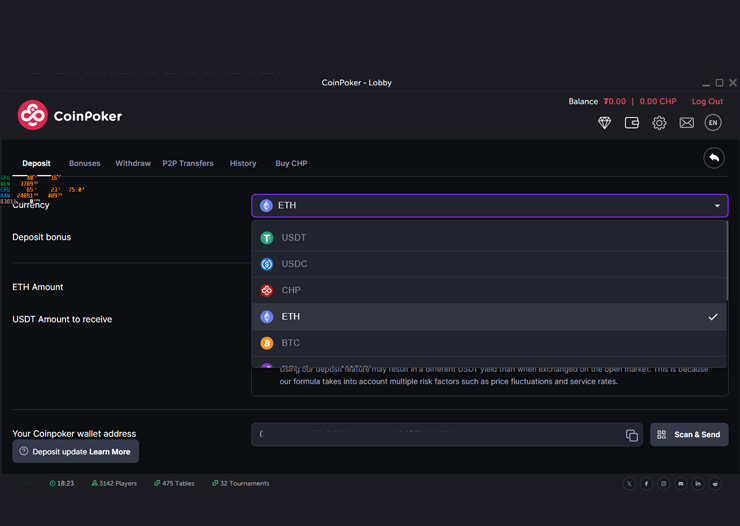Select BTC from currency list
This screenshot has height=526, width=740.
pyautogui.click(x=489, y=343)
